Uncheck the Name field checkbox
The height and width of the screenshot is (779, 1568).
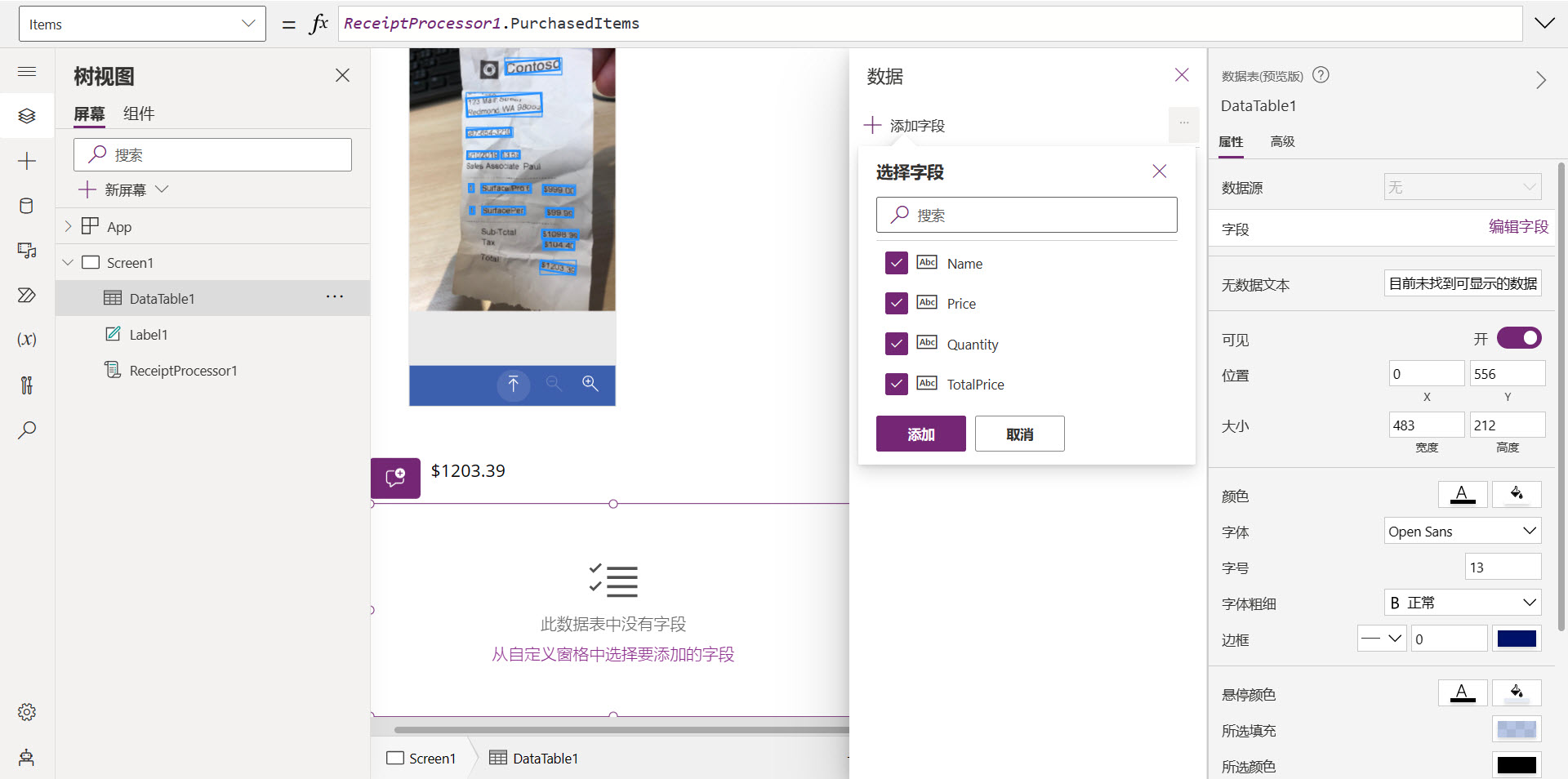coord(897,263)
